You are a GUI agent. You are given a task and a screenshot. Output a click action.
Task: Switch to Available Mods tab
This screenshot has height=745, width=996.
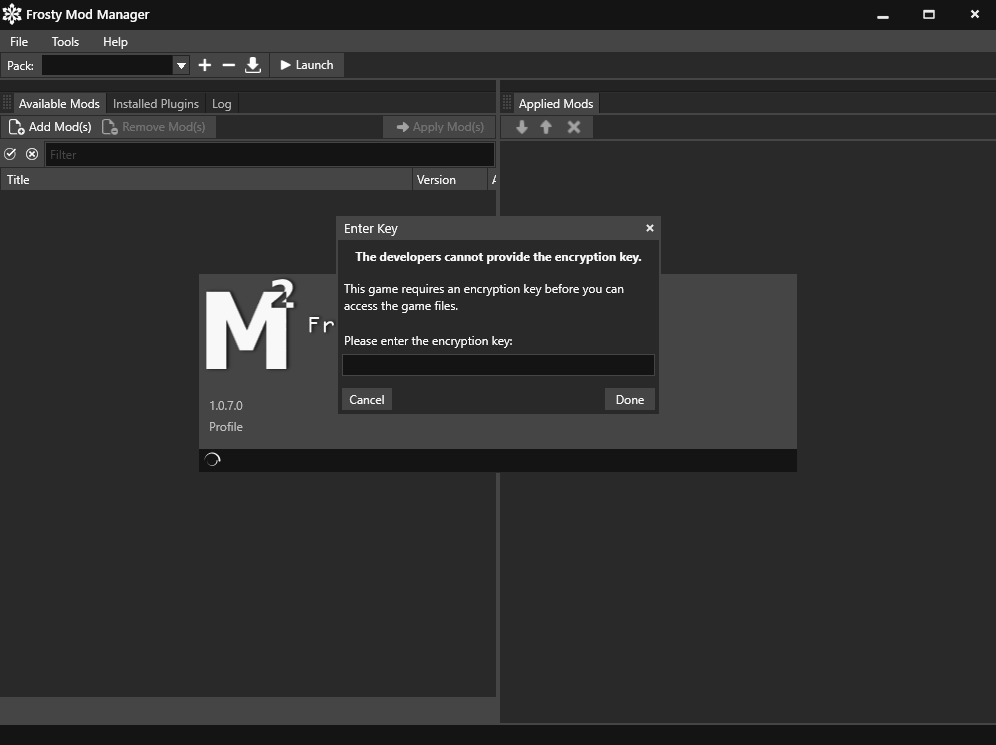59,104
